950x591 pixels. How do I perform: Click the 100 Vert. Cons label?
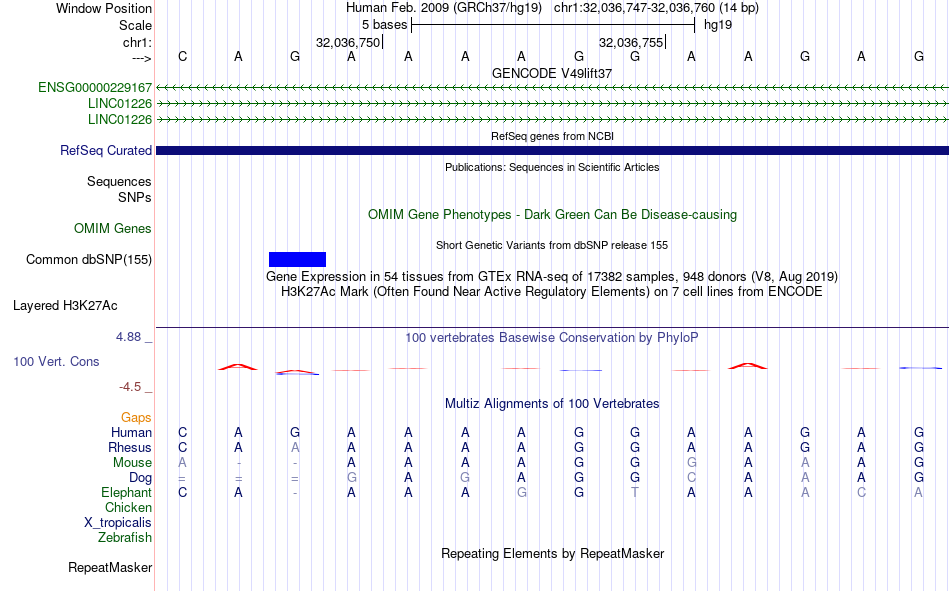click(56, 361)
